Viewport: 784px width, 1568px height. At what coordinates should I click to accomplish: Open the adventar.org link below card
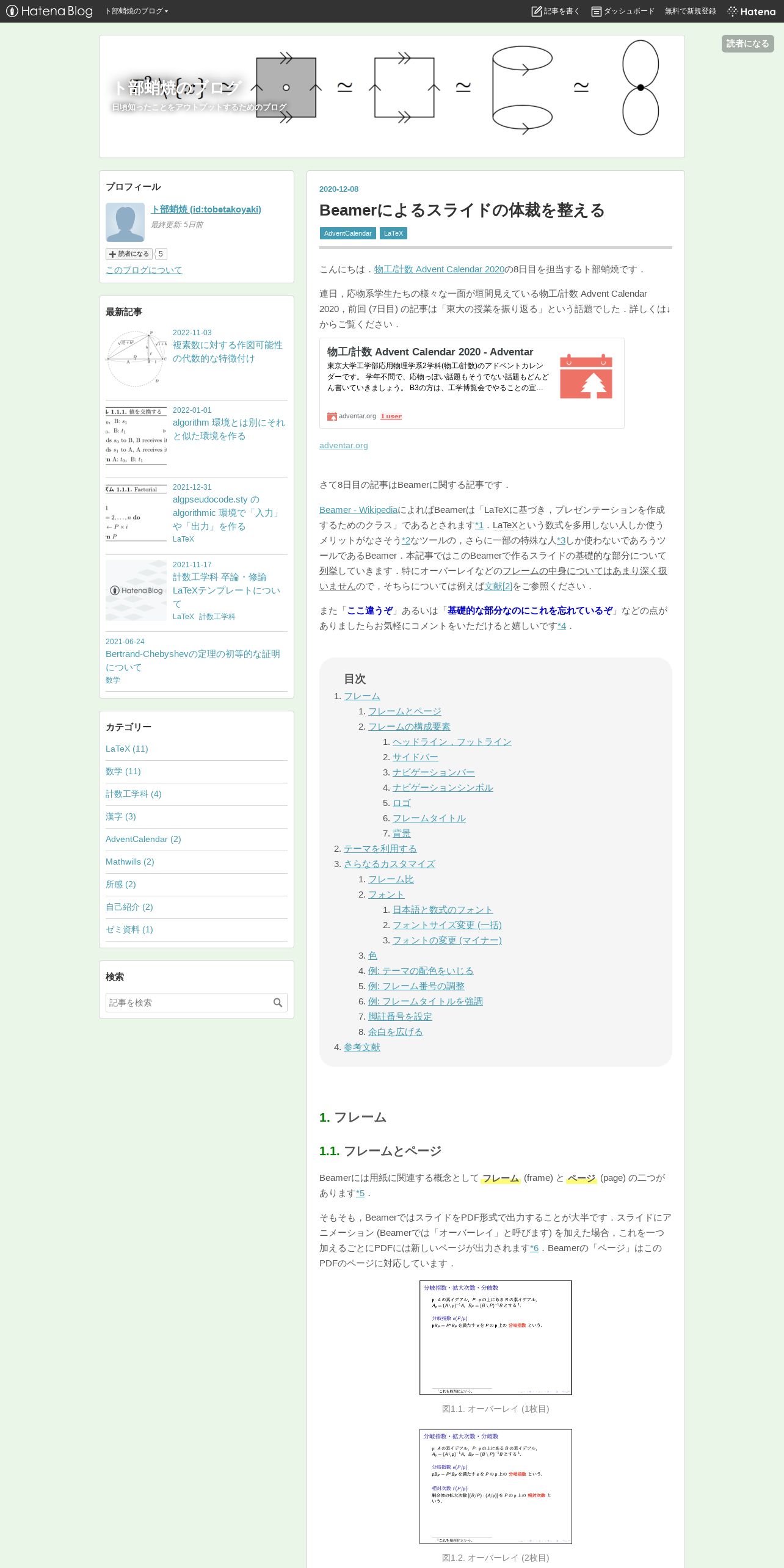click(x=344, y=446)
